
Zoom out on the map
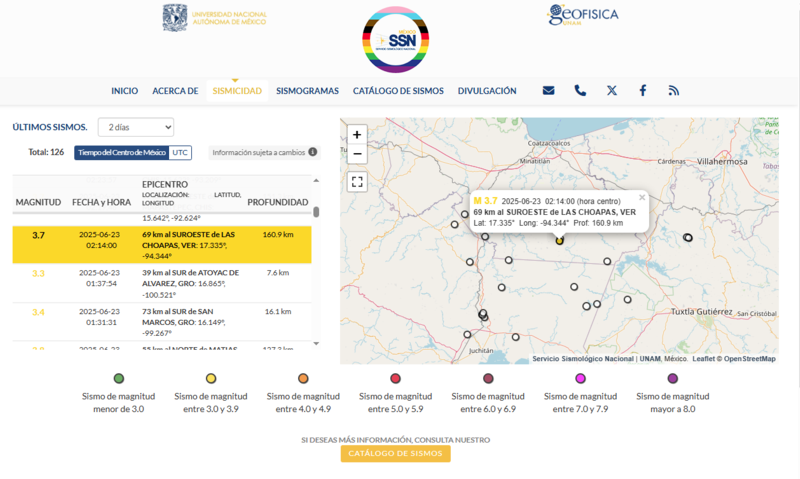point(357,154)
